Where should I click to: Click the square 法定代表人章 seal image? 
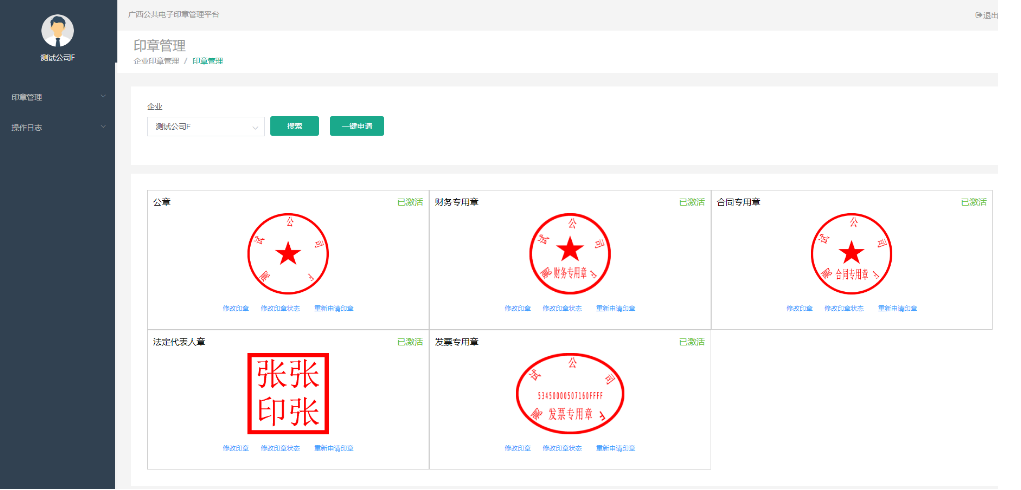click(288, 392)
